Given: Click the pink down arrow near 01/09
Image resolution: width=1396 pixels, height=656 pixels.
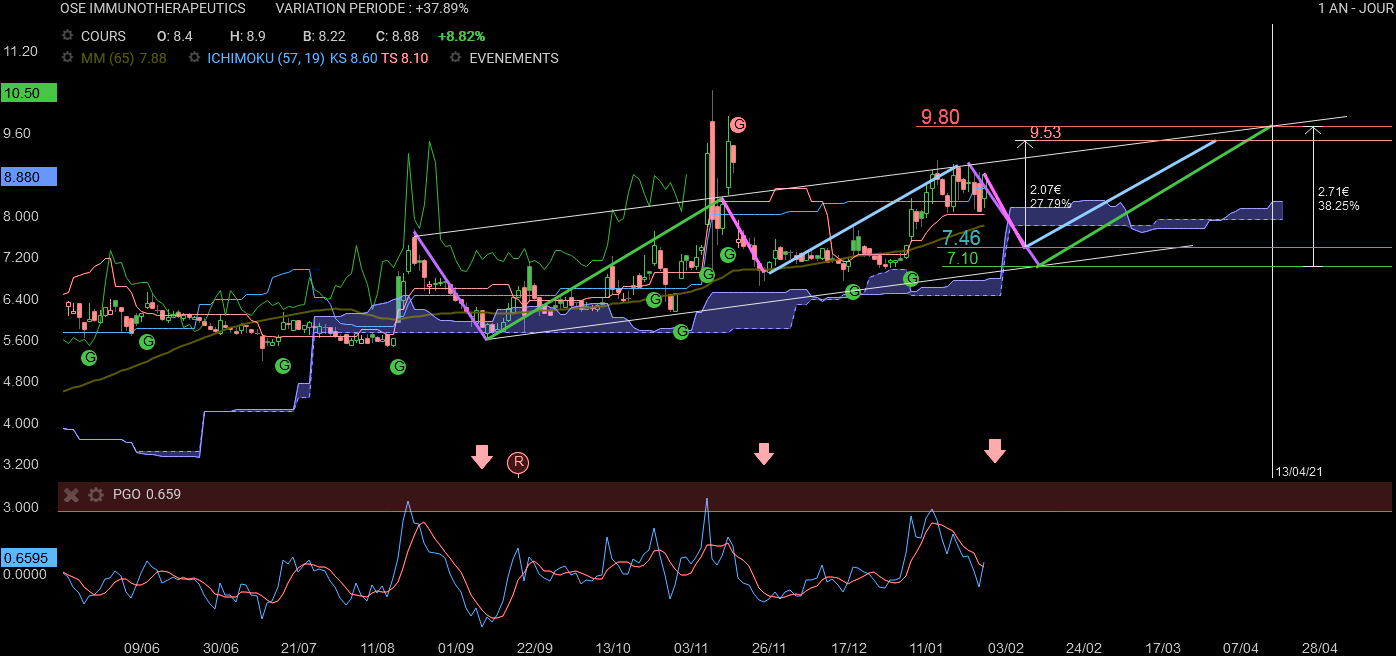Looking at the screenshot, I should point(482,456).
